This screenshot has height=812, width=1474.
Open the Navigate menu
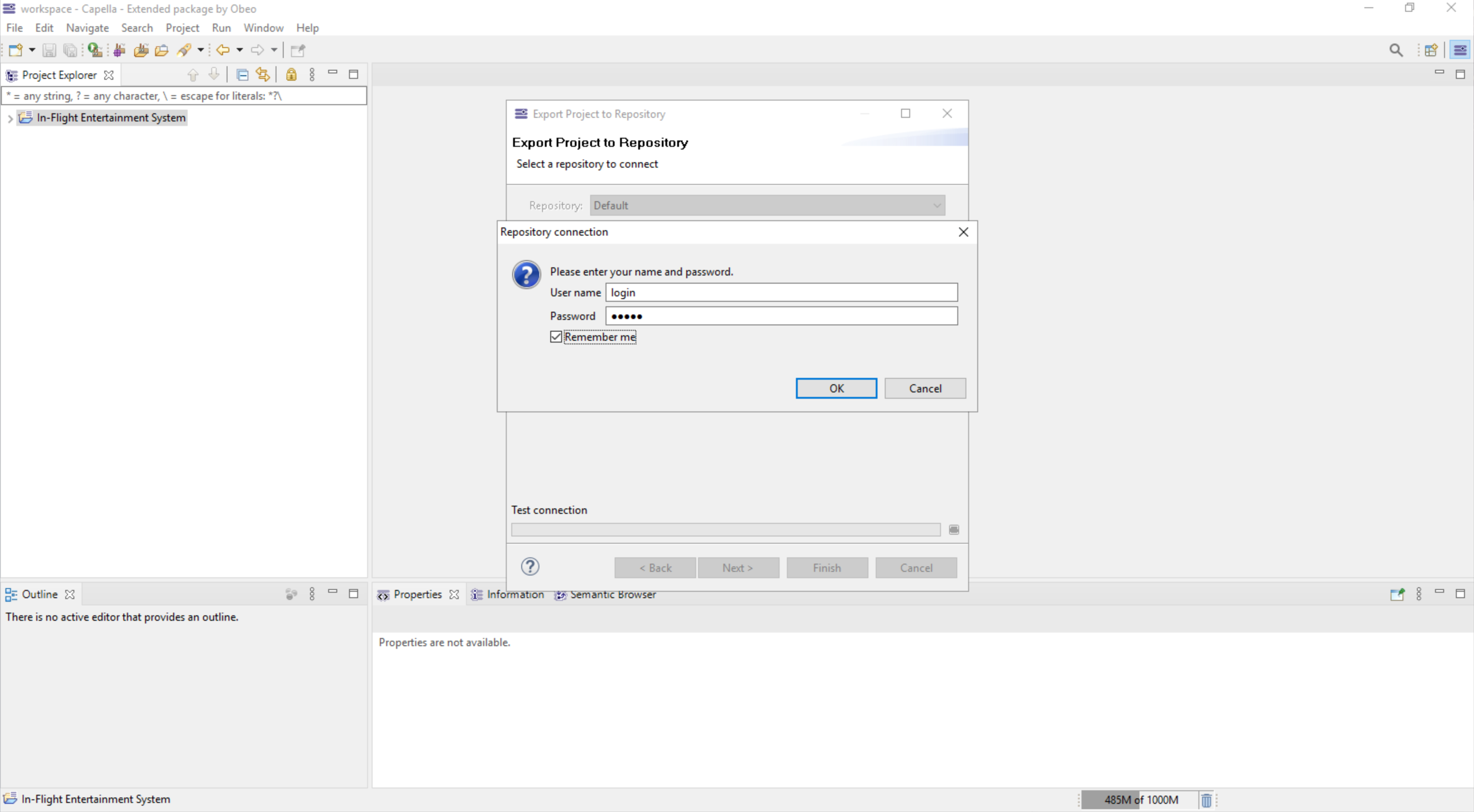(87, 27)
